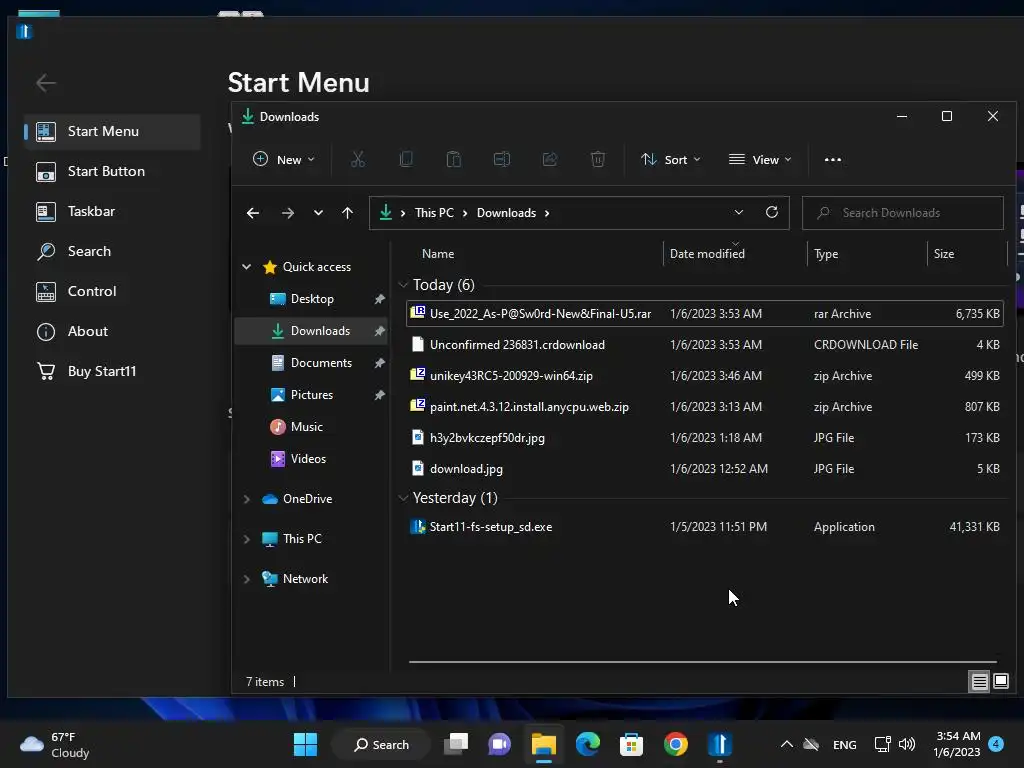1024x768 pixels.
Task: Select Start11-fs-setup_sd.exe file
Action: (x=705, y=526)
